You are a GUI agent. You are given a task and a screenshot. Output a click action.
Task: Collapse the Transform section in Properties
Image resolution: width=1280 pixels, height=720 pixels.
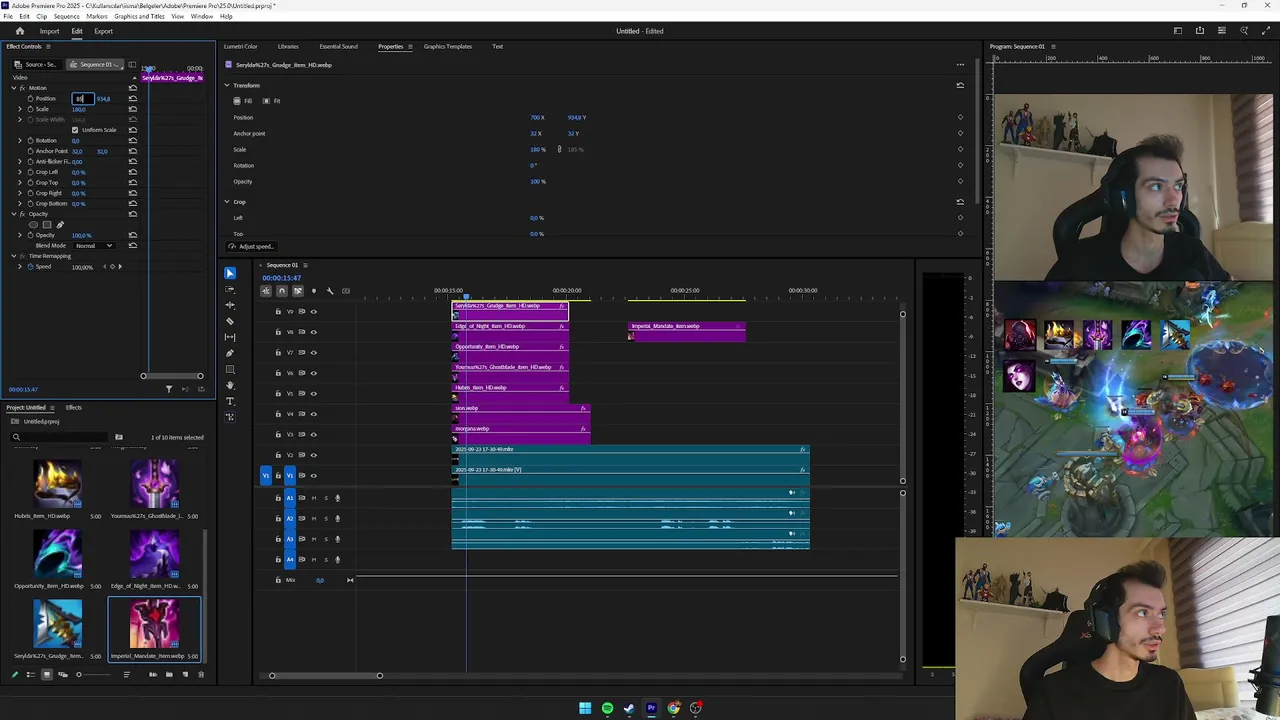pos(227,85)
